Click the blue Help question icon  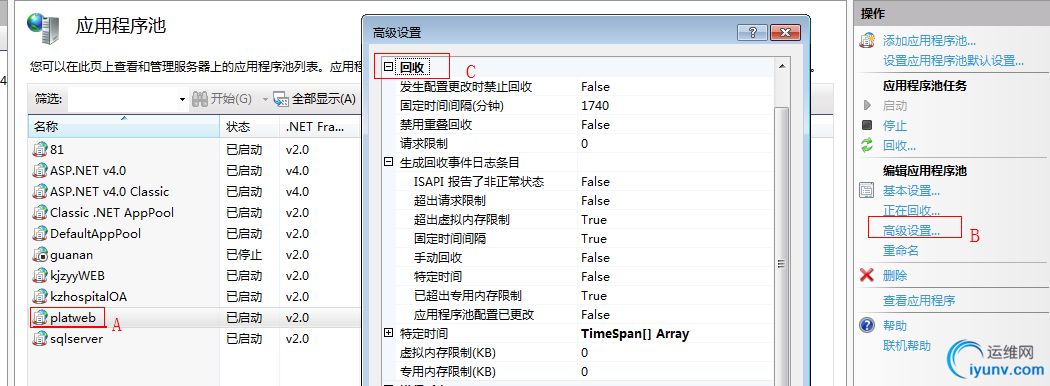[867, 326]
